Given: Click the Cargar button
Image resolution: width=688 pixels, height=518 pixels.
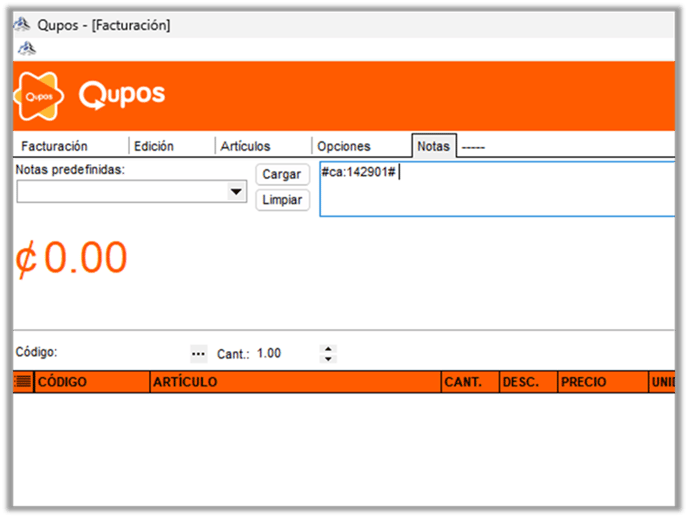Looking at the screenshot, I should pyautogui.click(x=282, y=174).
